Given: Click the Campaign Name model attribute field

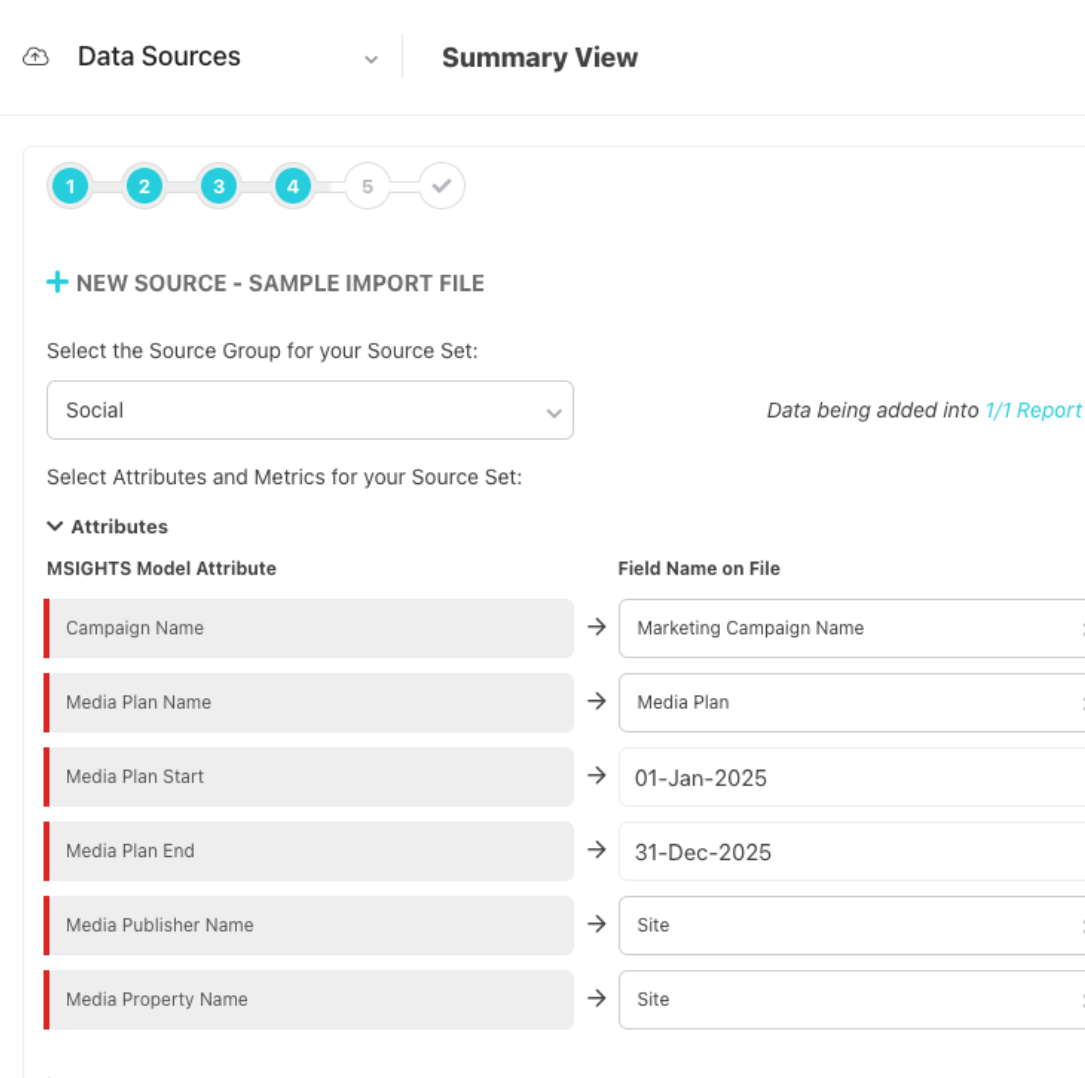Looking at the screenshot, I should tap(310, 628).
